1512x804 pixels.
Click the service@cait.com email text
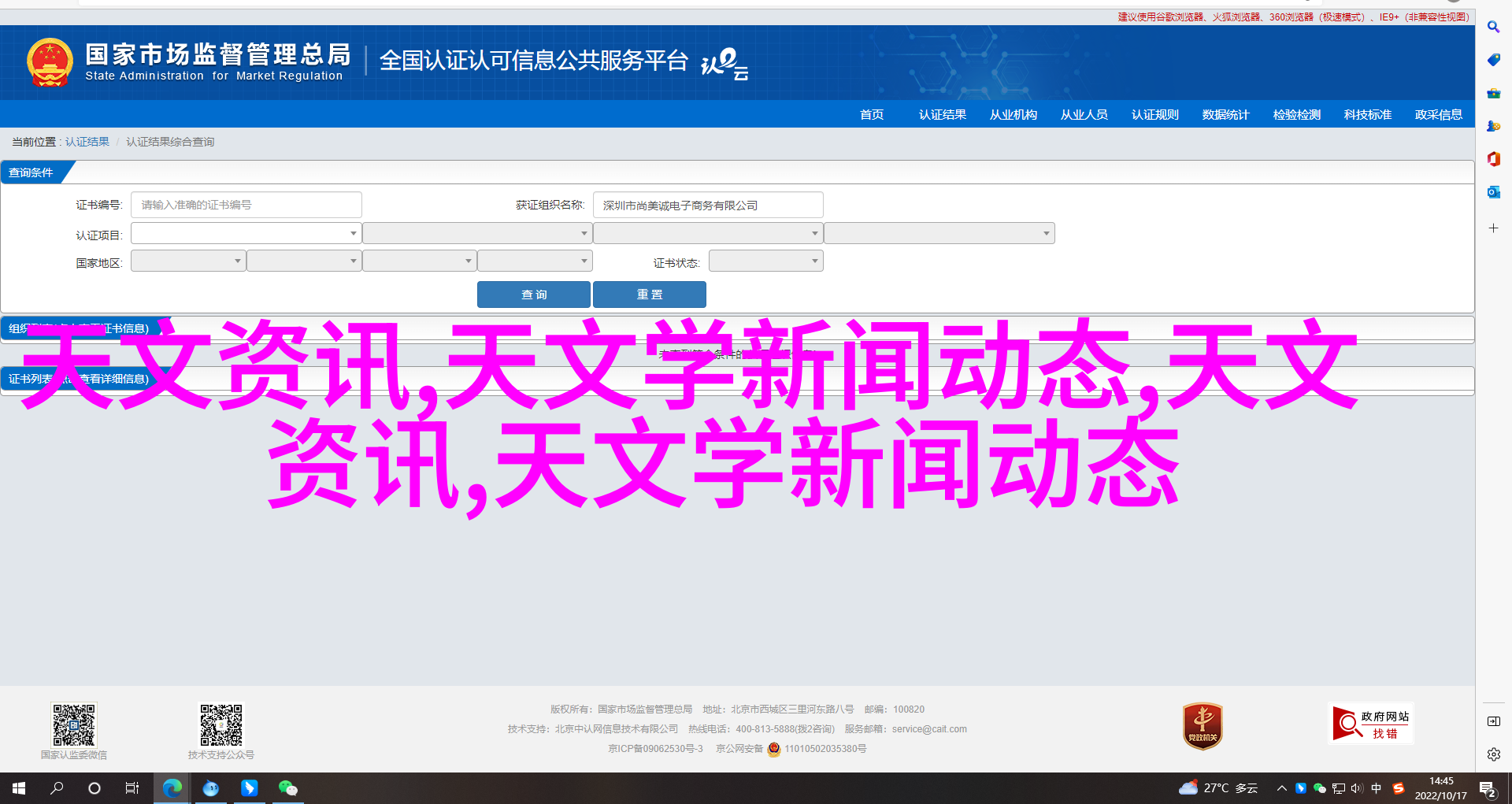coord(929,729)
